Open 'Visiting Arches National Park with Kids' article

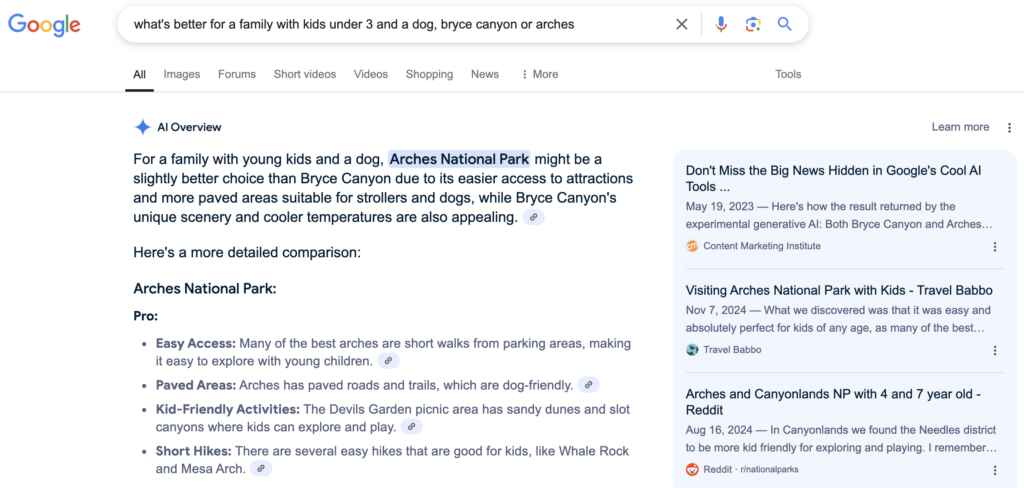tap(839, 290)
